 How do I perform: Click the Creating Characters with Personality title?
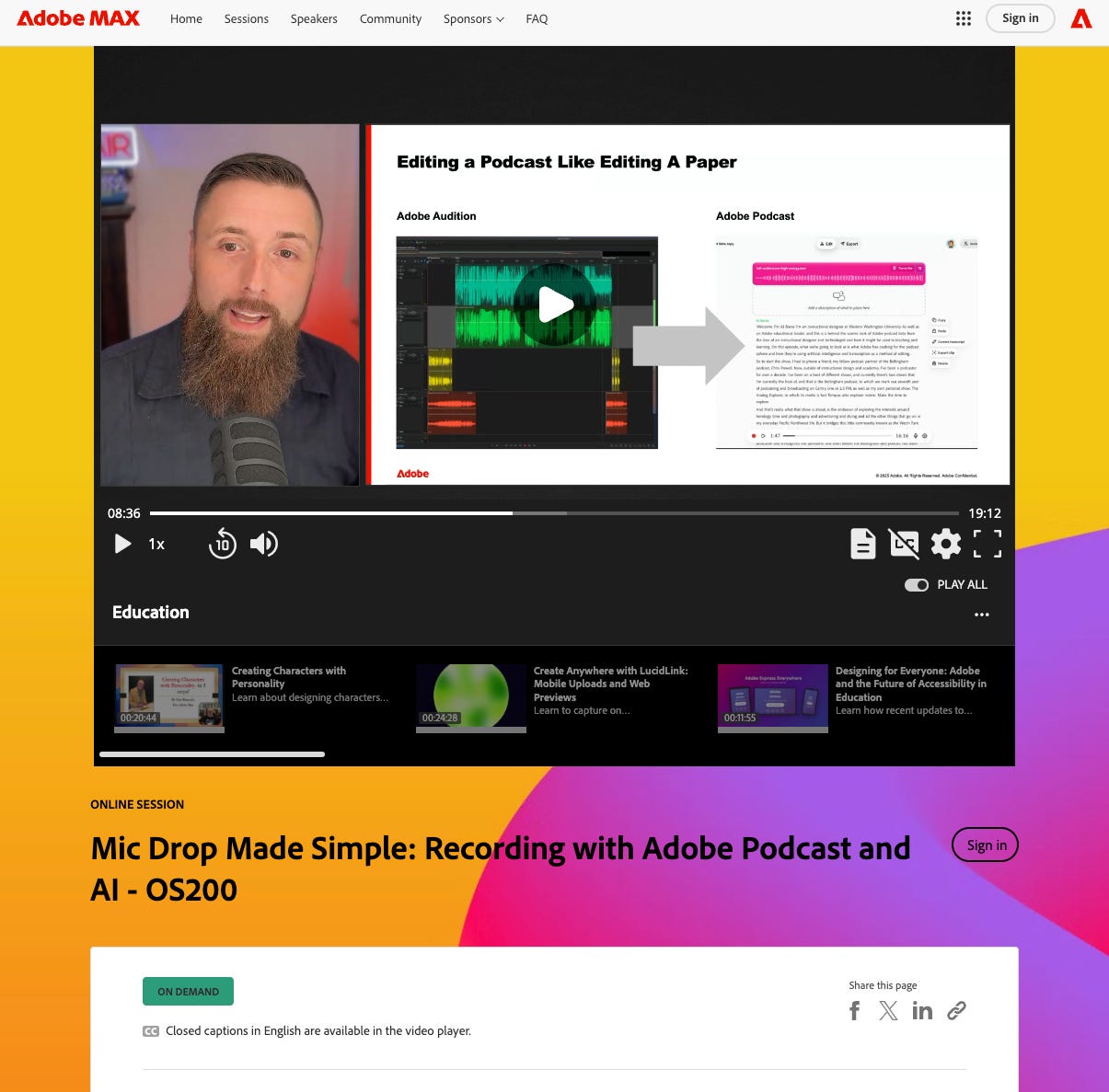289,677
